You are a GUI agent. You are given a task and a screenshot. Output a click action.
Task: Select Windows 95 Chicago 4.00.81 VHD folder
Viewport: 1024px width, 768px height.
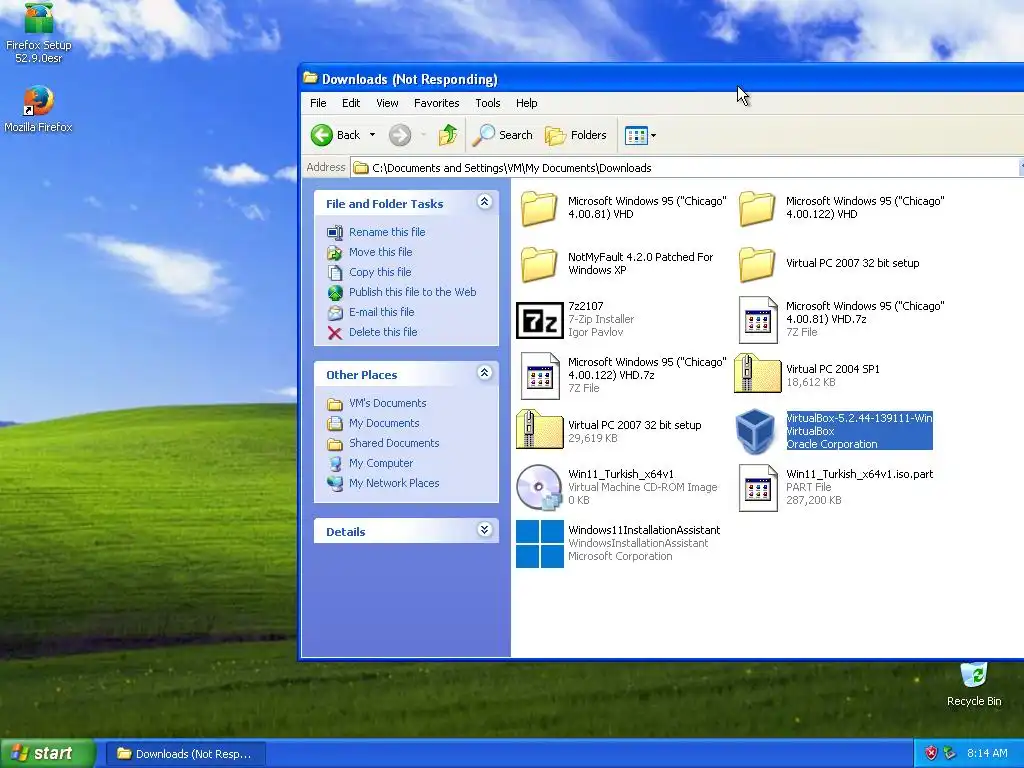click(x=622, y=208)
